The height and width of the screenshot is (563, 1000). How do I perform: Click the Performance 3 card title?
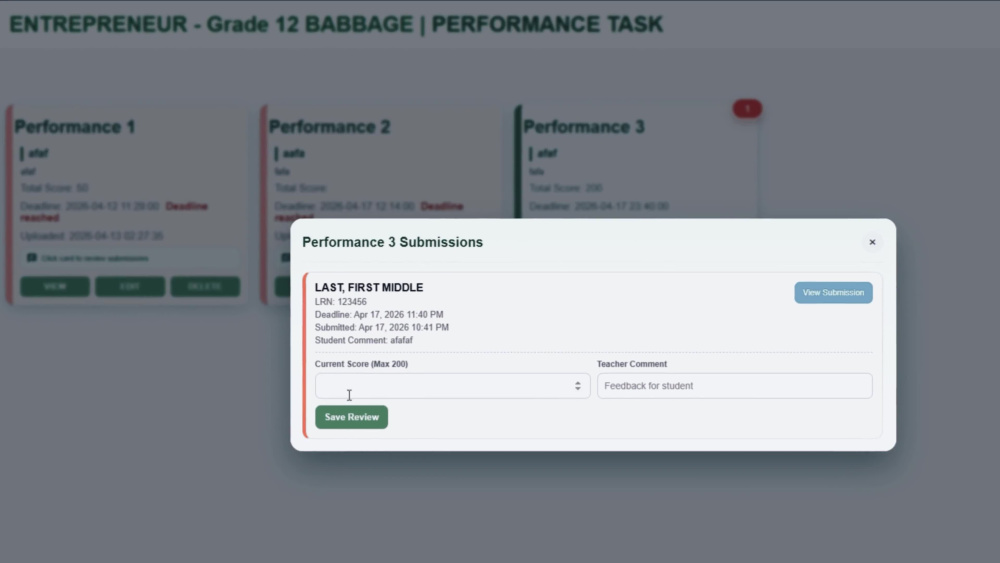[x=584, y=127]
